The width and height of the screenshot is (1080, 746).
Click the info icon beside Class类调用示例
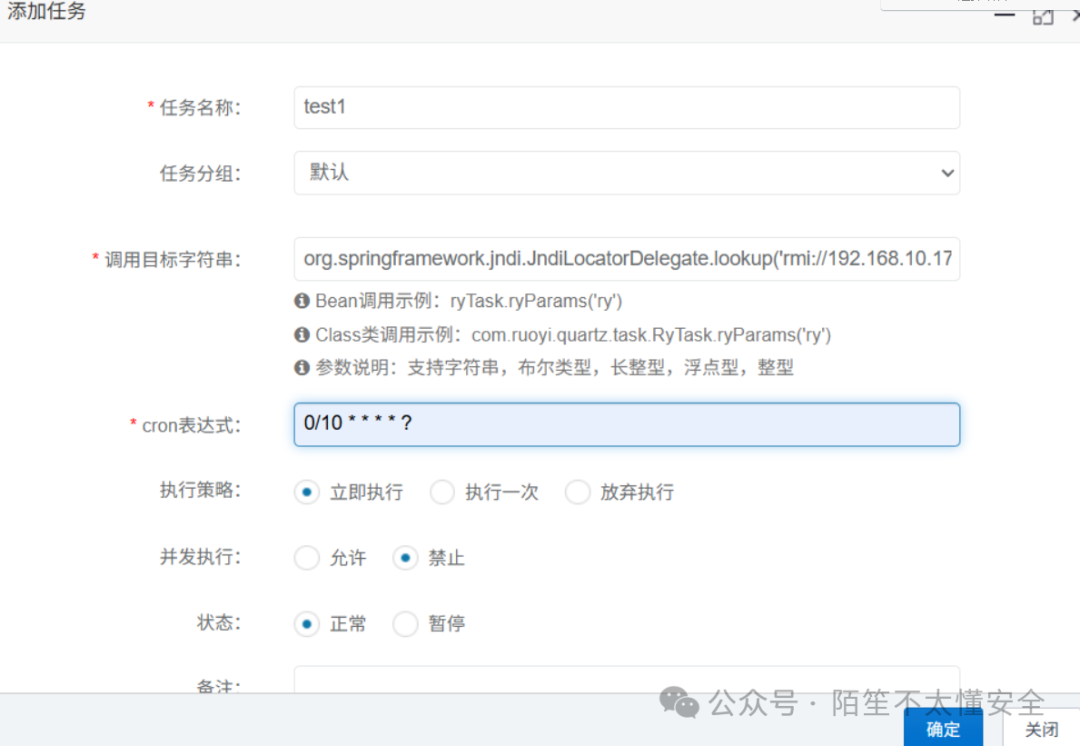302,334
